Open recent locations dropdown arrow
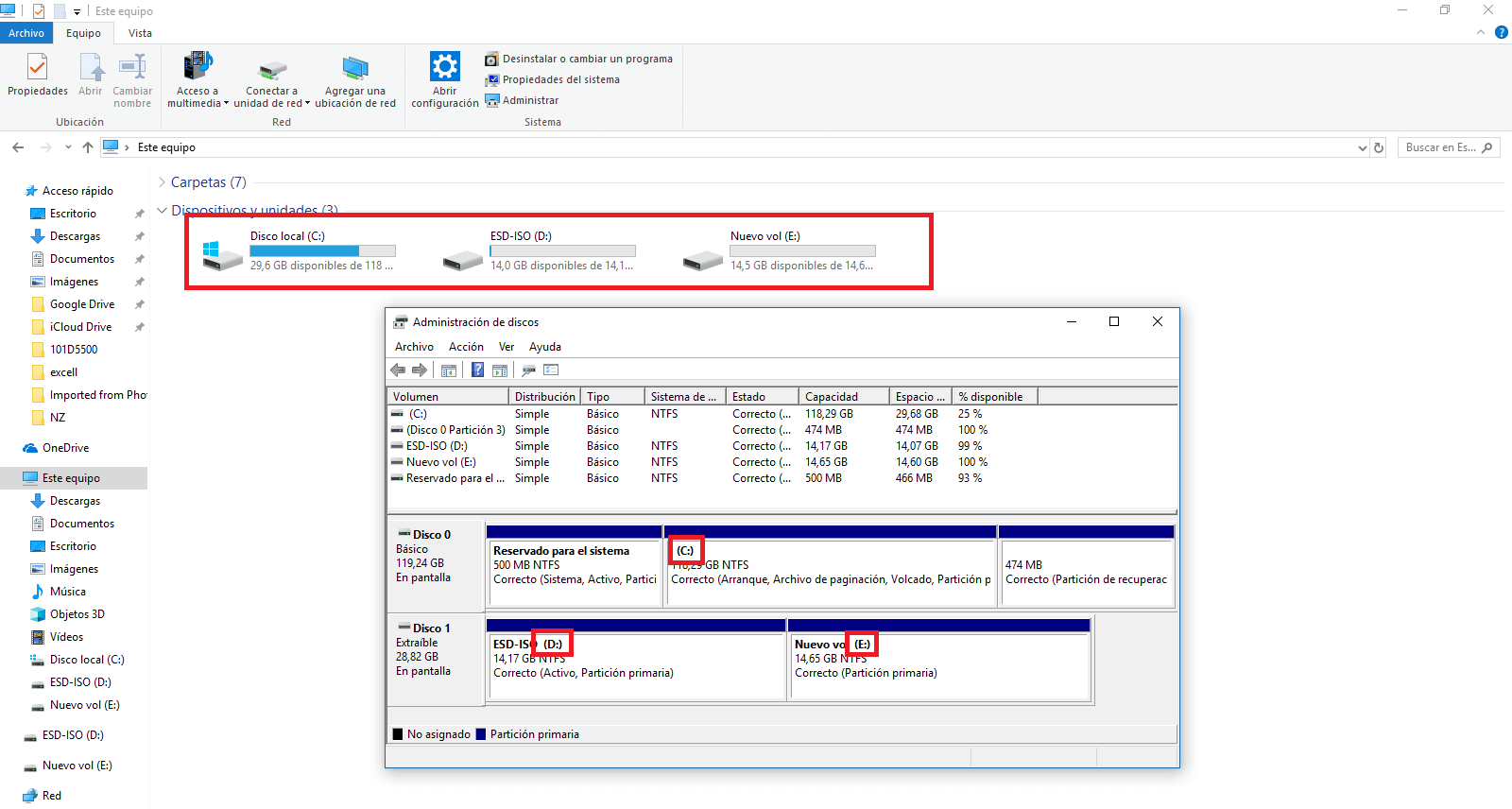Image resolution: width=1512 pixels, height=809 pixels. (68, 147)
